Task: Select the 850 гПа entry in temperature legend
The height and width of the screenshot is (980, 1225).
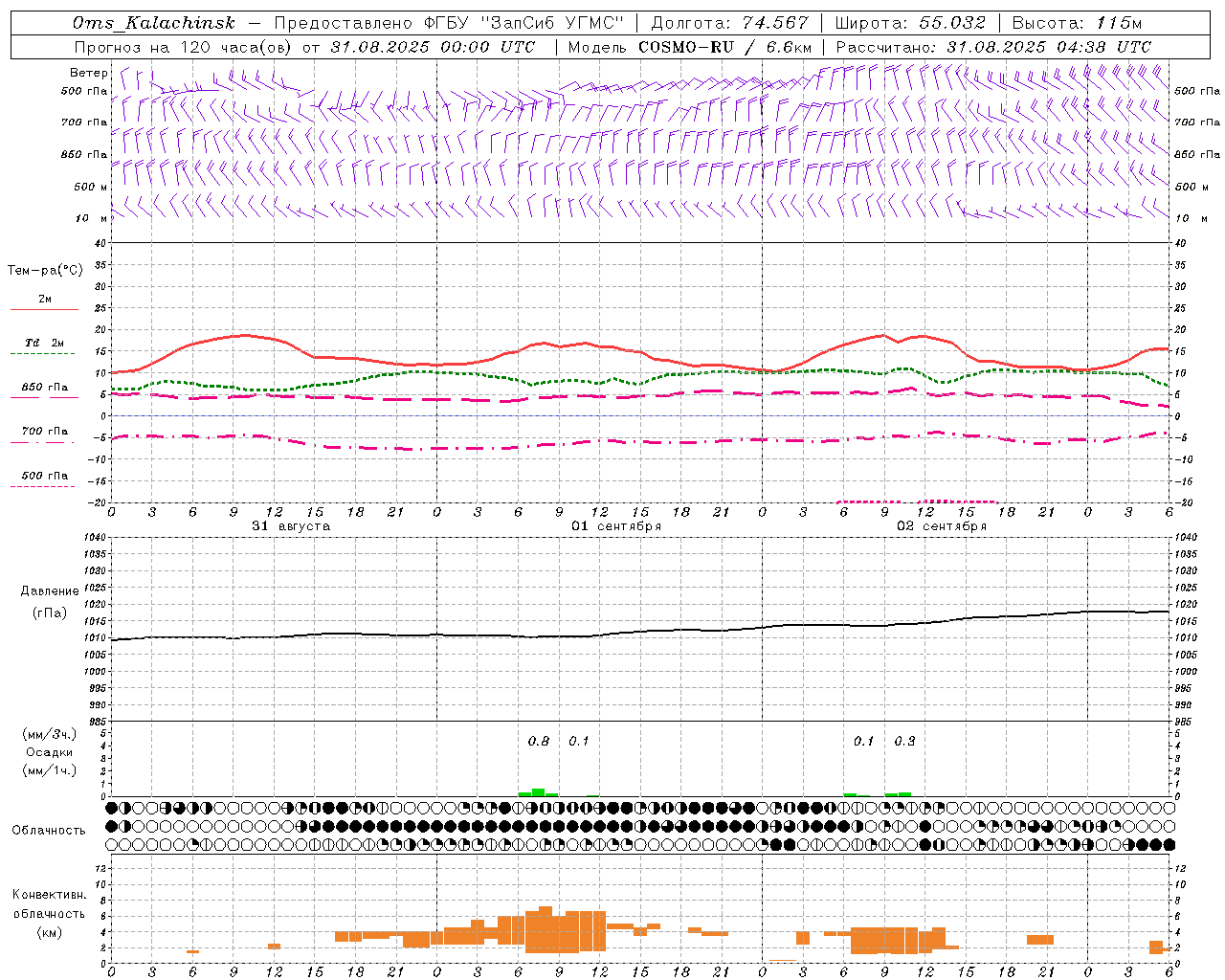Action: tap(45, 388)
